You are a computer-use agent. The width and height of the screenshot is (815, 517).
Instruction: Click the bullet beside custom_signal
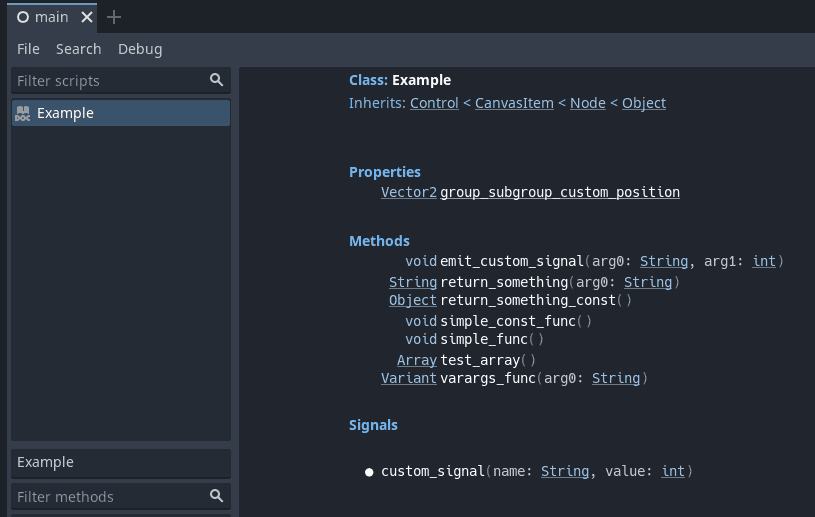(x=369, y=472)
